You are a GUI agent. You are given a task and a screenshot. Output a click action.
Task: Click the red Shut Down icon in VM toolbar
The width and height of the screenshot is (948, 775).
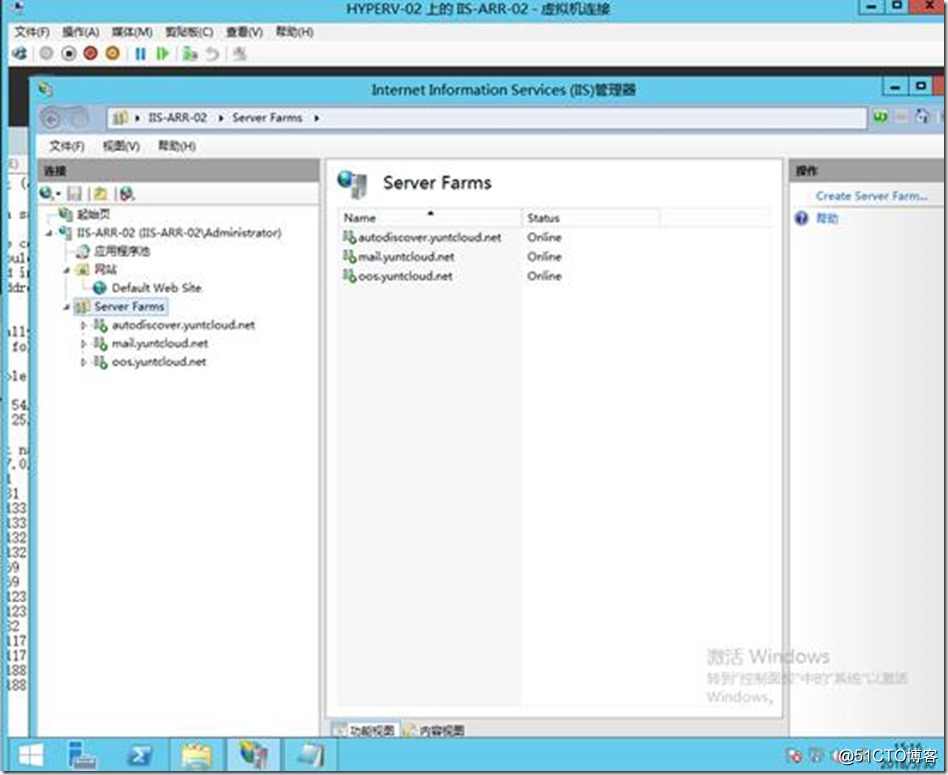(91, 54)
